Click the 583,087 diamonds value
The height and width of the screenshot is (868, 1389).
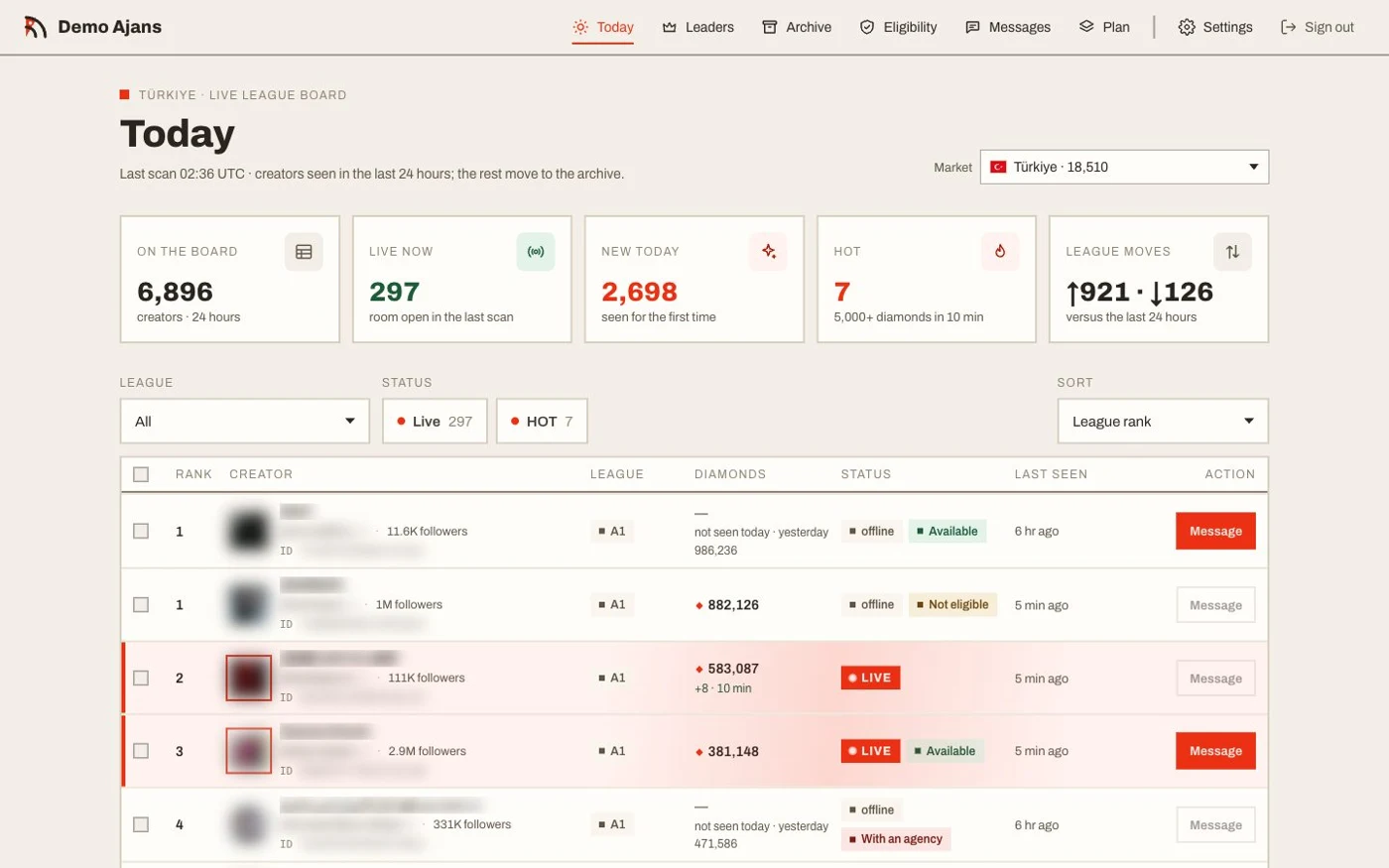[733, 669]
